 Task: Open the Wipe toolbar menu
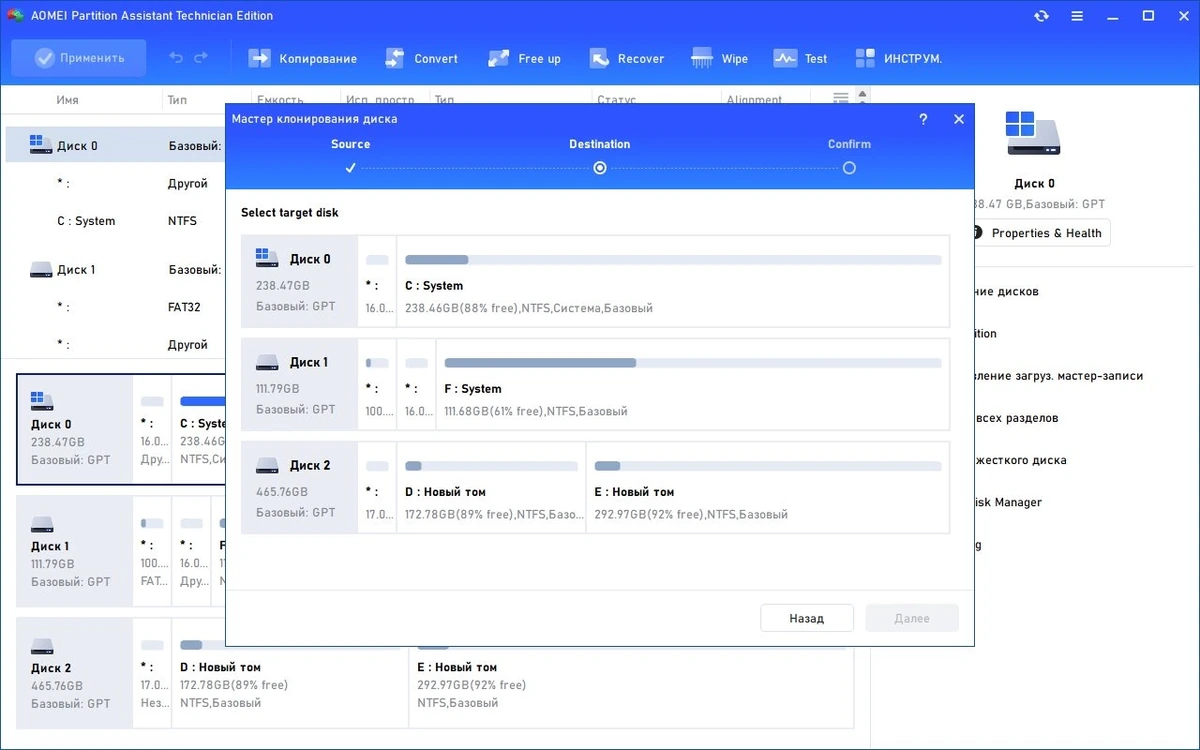tap(720, 59)
